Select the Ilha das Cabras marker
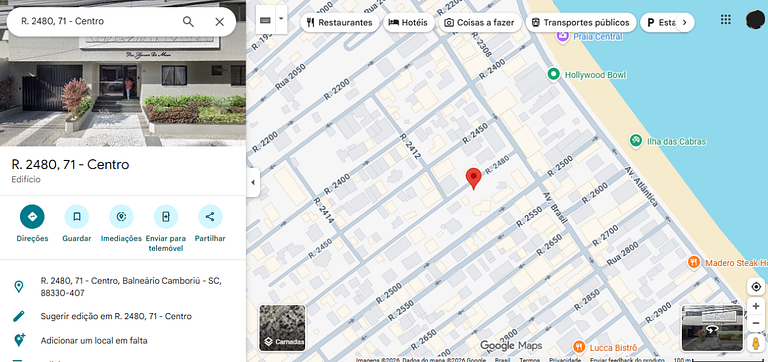Viewport: 768px width, 362px height. (x=636, y=141)
